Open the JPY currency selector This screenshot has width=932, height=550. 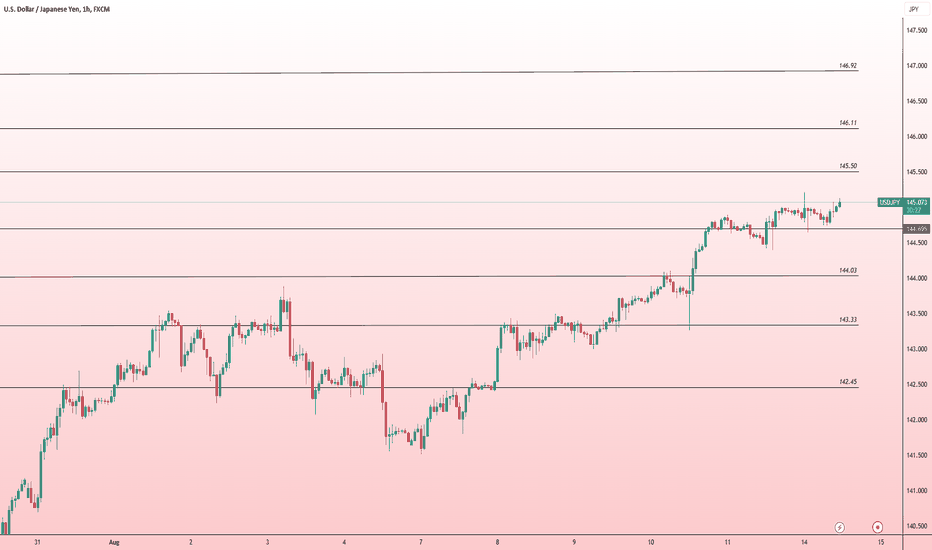coord(914,9)
